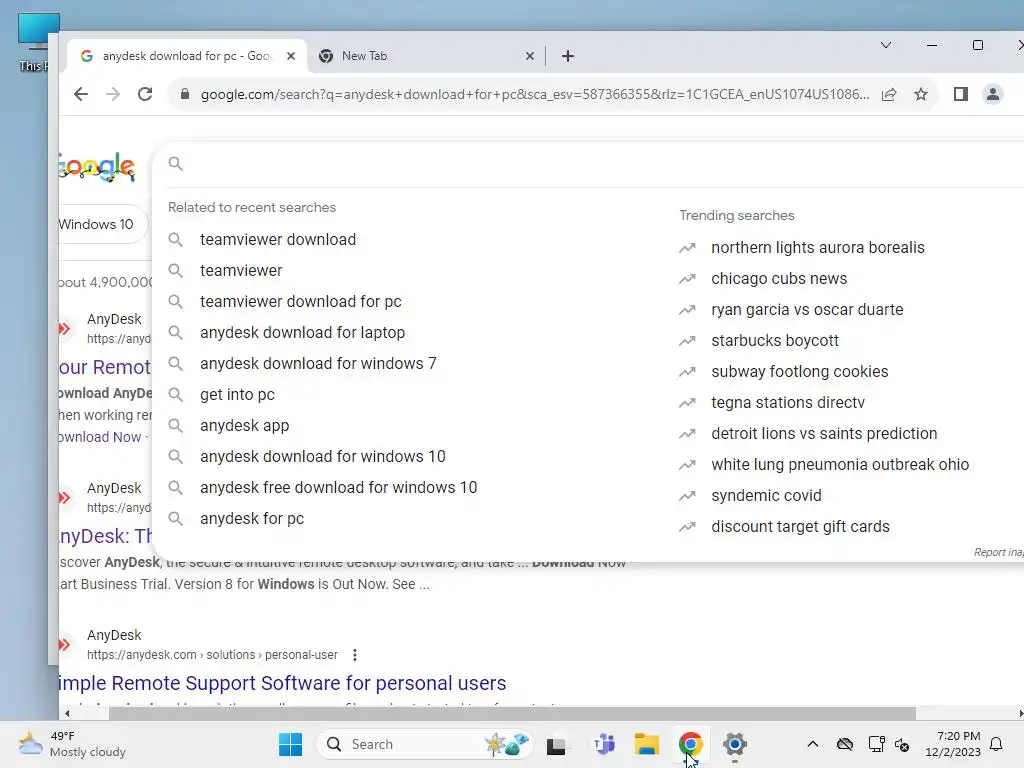Open File Explorer from taskbar

click(647, 744)
